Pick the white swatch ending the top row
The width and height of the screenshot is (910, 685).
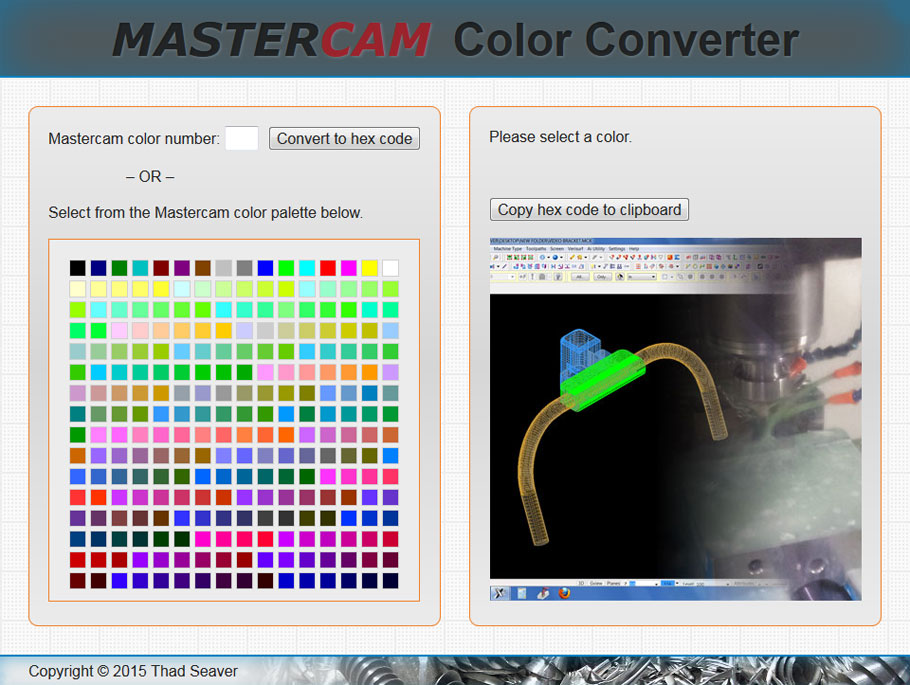click(391, 268)
